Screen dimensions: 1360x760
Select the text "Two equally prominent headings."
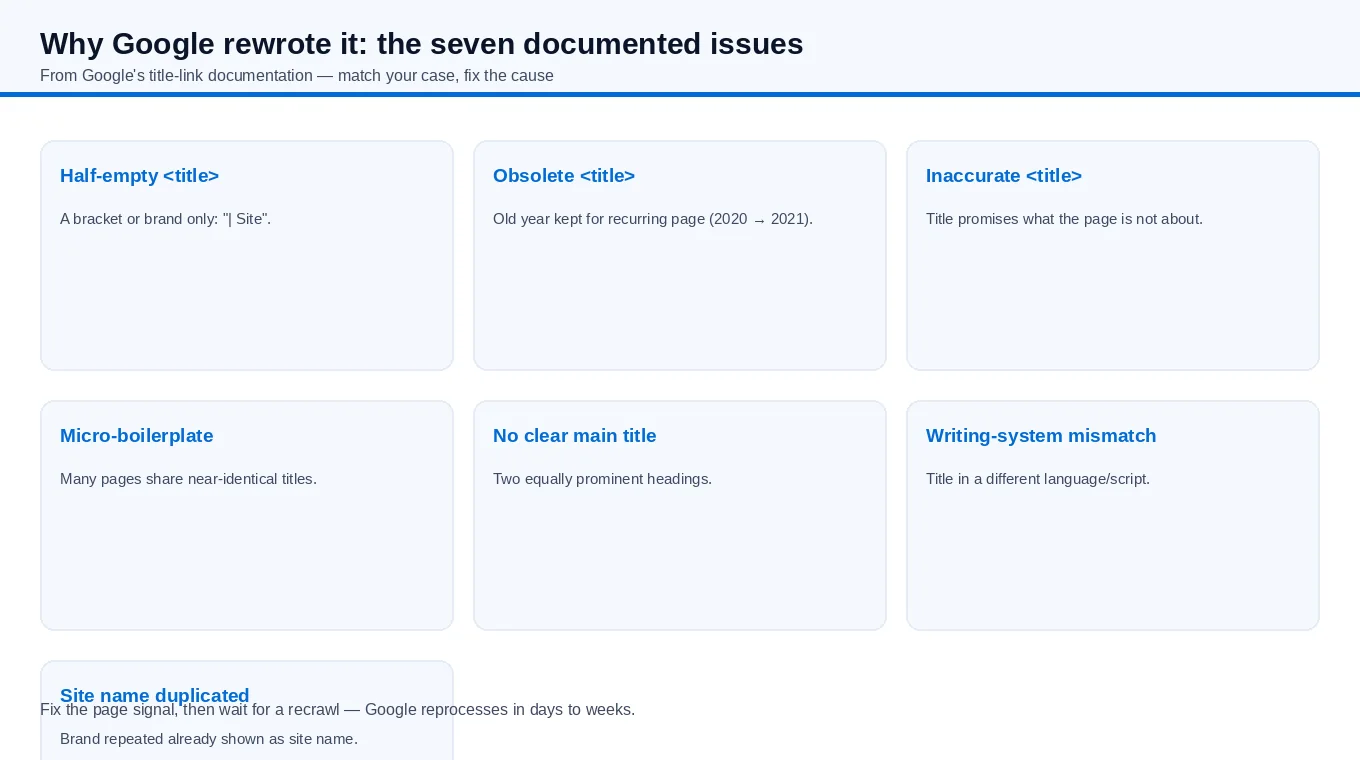pos(602,479)
